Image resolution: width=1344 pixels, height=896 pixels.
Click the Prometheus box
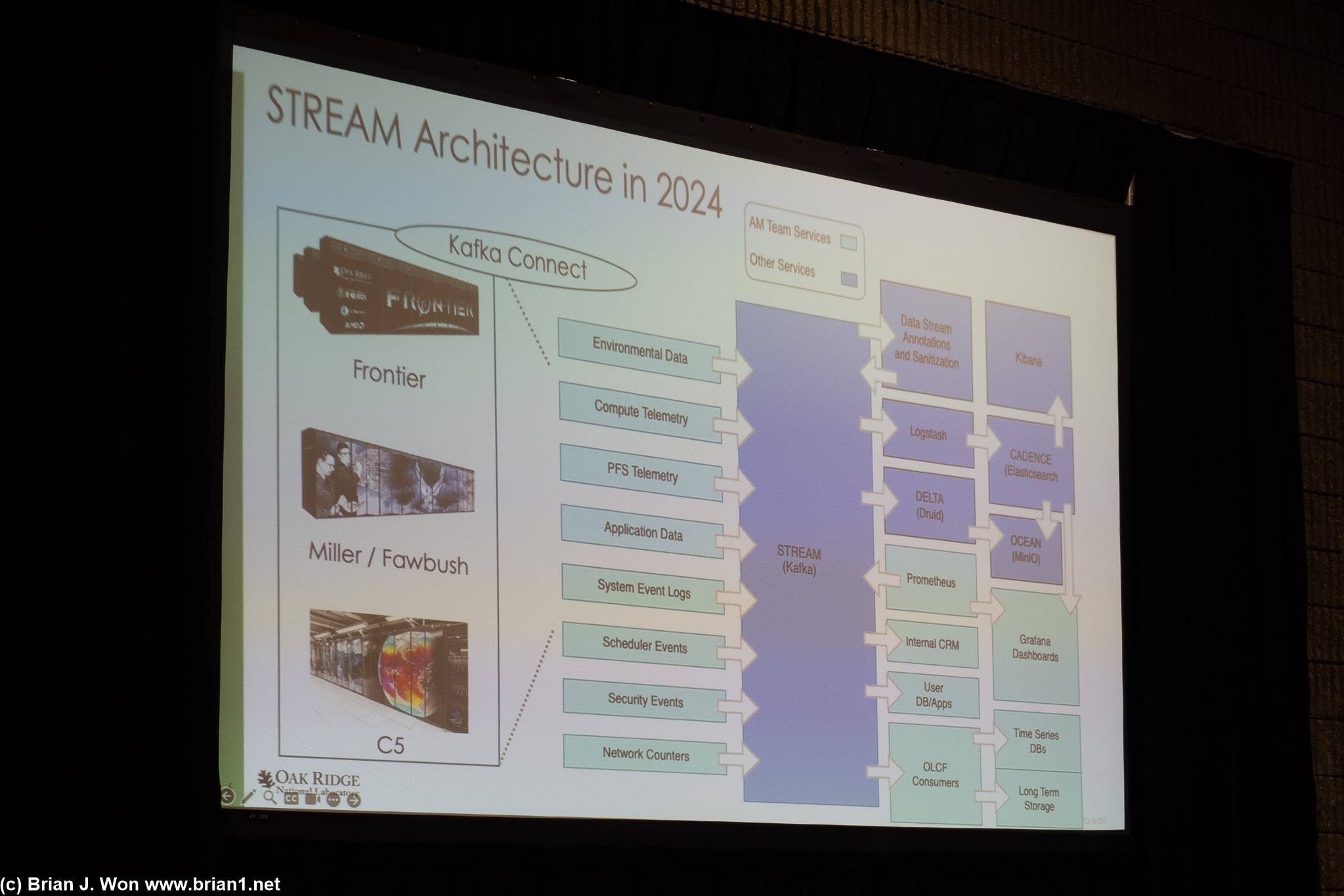tap(931, 581)
